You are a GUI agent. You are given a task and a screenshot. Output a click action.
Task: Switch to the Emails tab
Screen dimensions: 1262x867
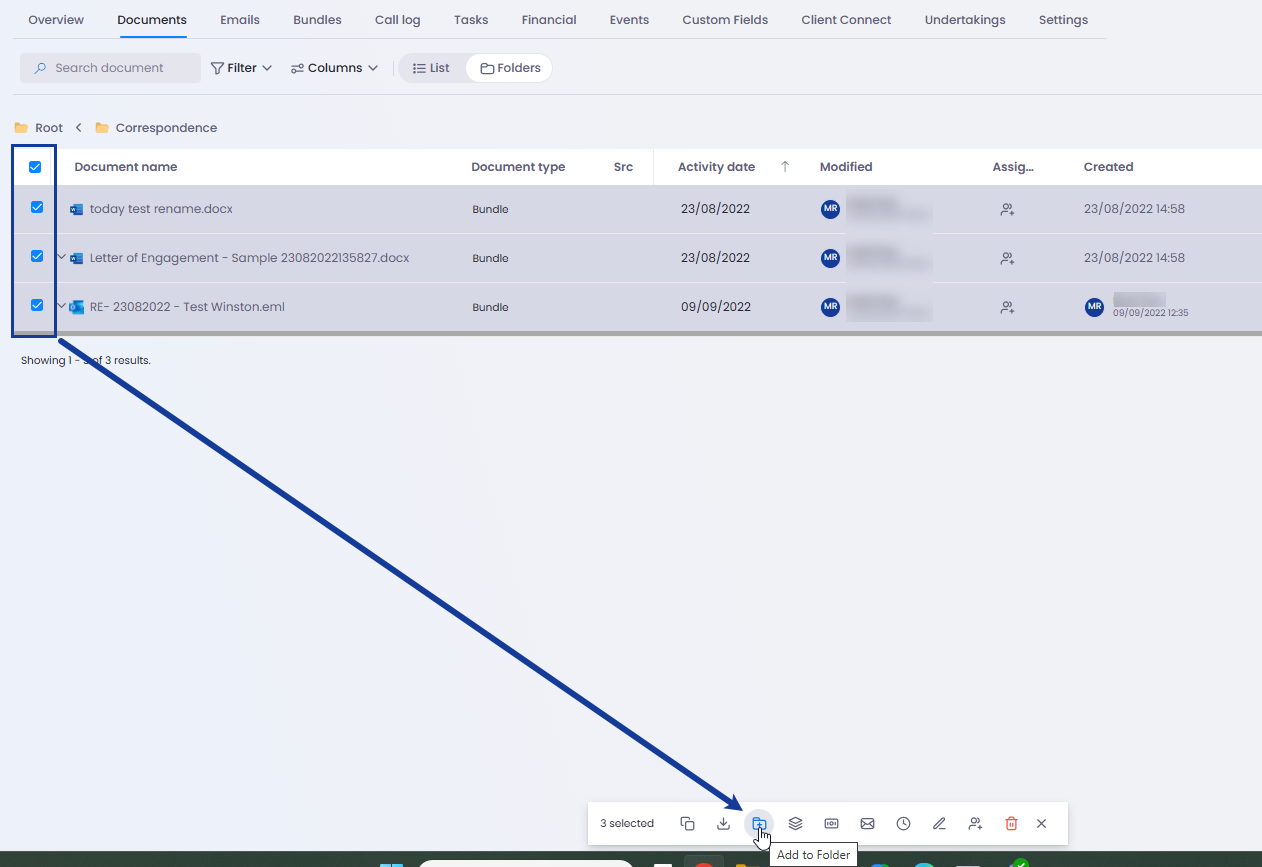point(239,20)
